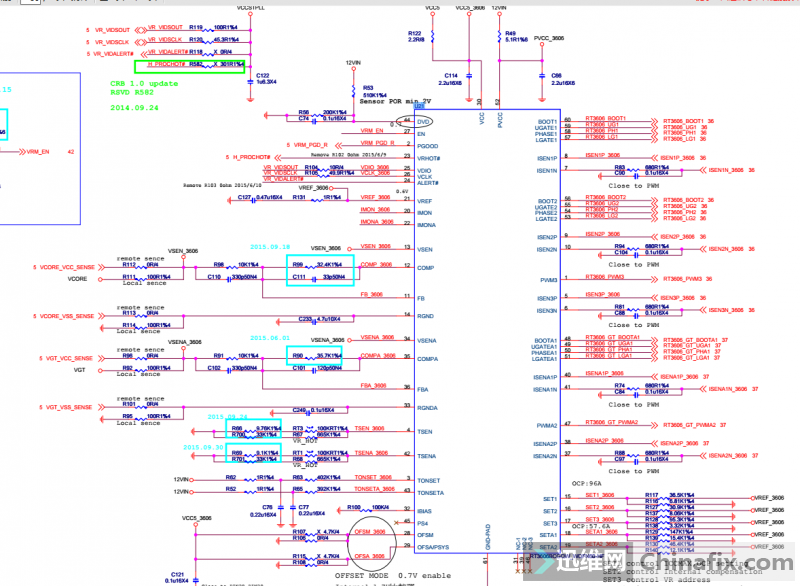Click the SETA1 pin label at pin 18
Viewport: 800px width, 586px height.
click(x=548, y=536)
